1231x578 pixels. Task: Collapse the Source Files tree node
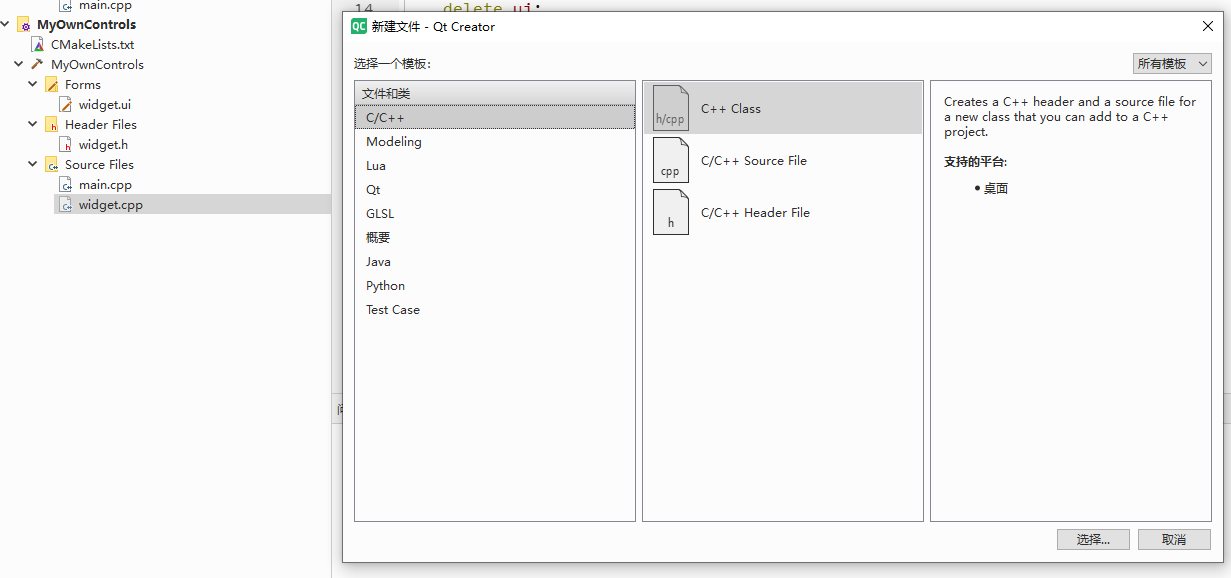coord(33,165)
